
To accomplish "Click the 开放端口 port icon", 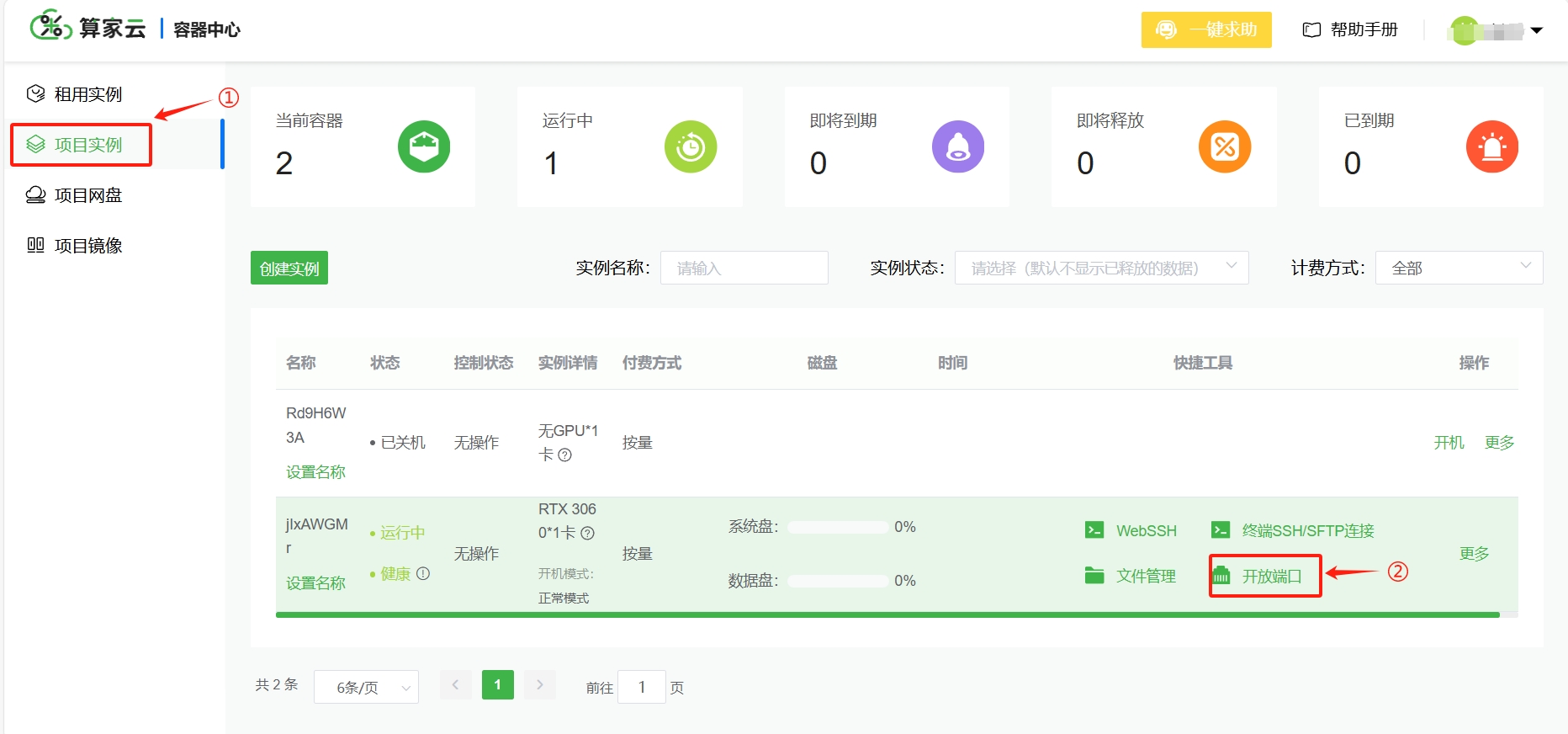I will [1221, 575].
